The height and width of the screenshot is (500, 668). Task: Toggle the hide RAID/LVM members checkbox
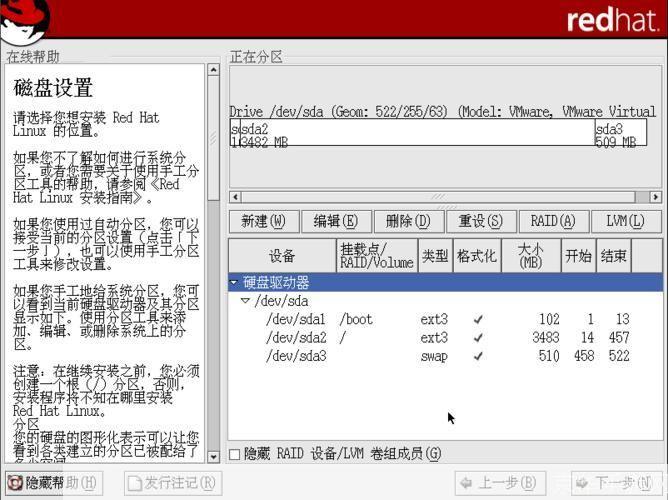coord(235,454)
